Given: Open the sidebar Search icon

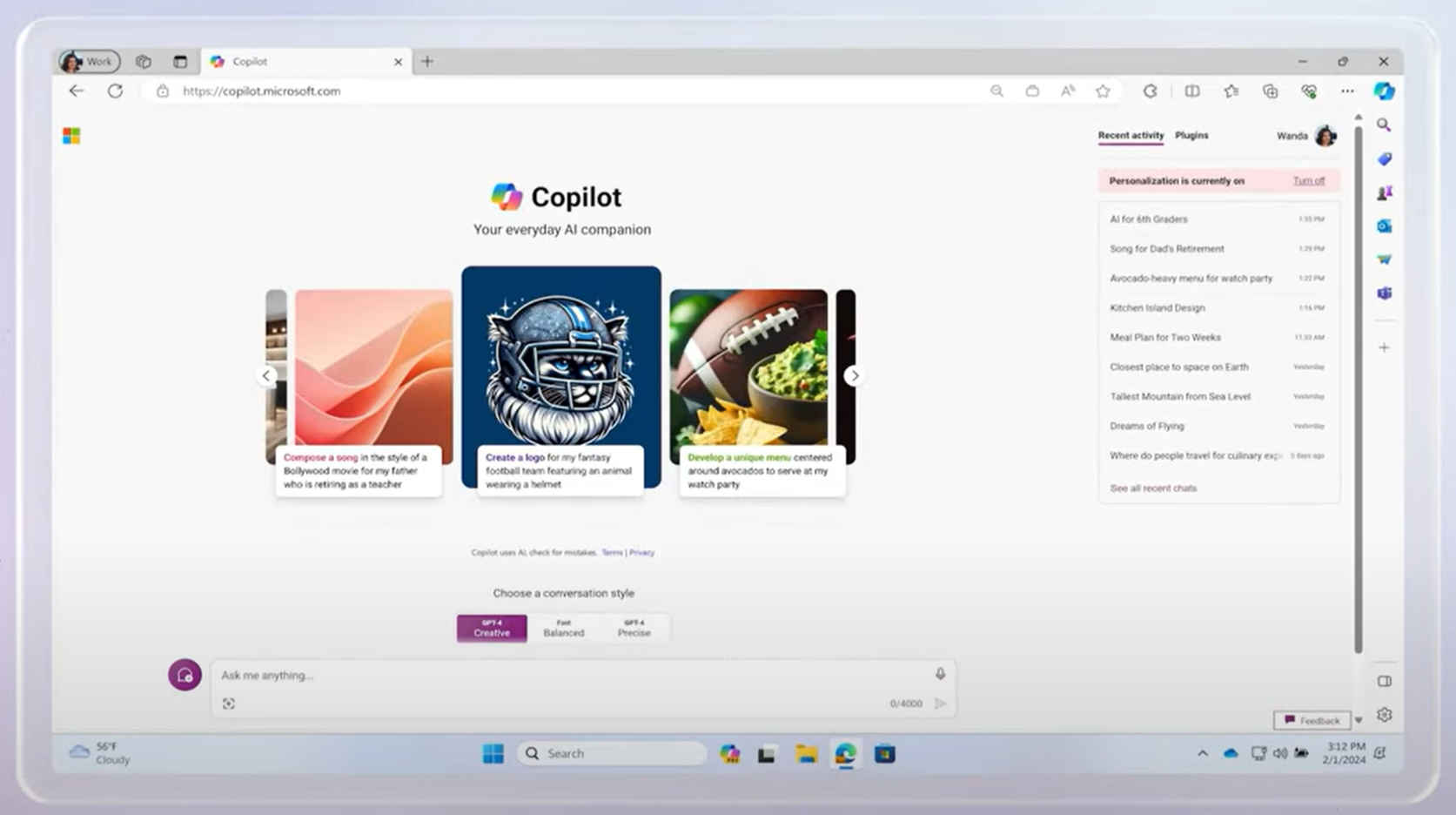Looking at the screenshot, I should pos(1384,125).
